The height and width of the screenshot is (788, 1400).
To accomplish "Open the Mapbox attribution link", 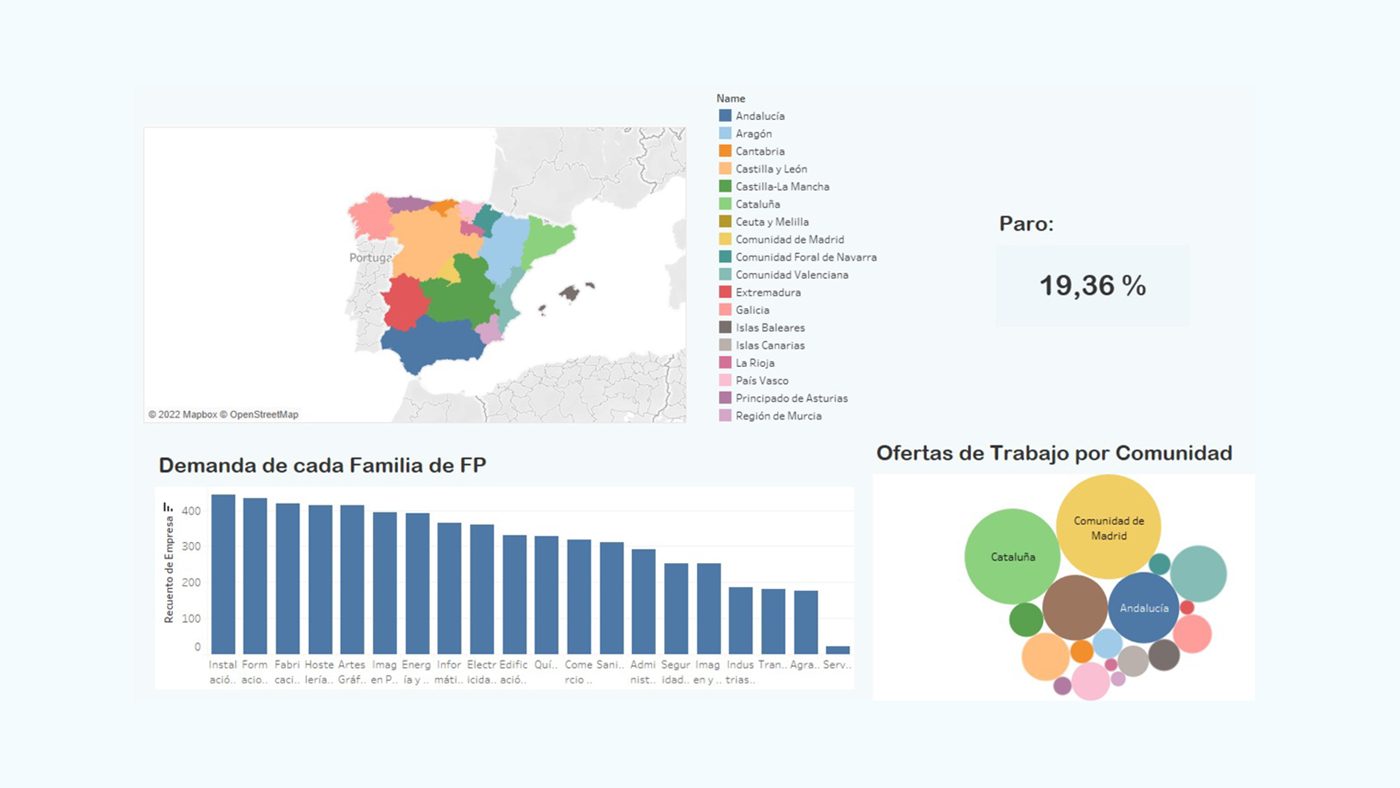I will tap(199, 415).
